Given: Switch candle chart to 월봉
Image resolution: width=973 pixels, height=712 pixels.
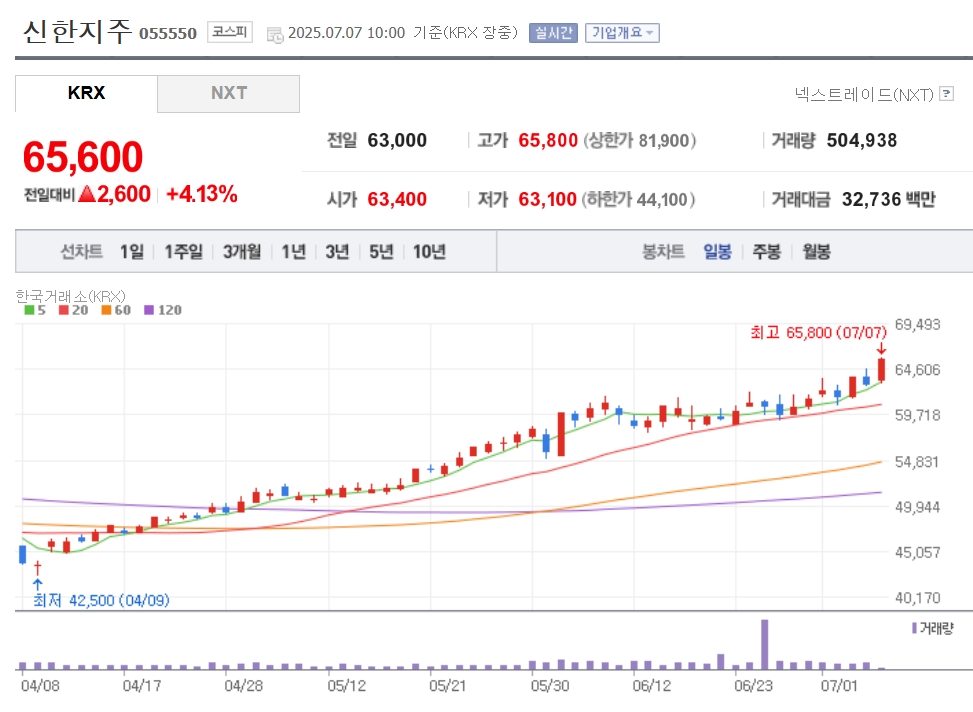Looking at the screenshot, I should (816, 251).
